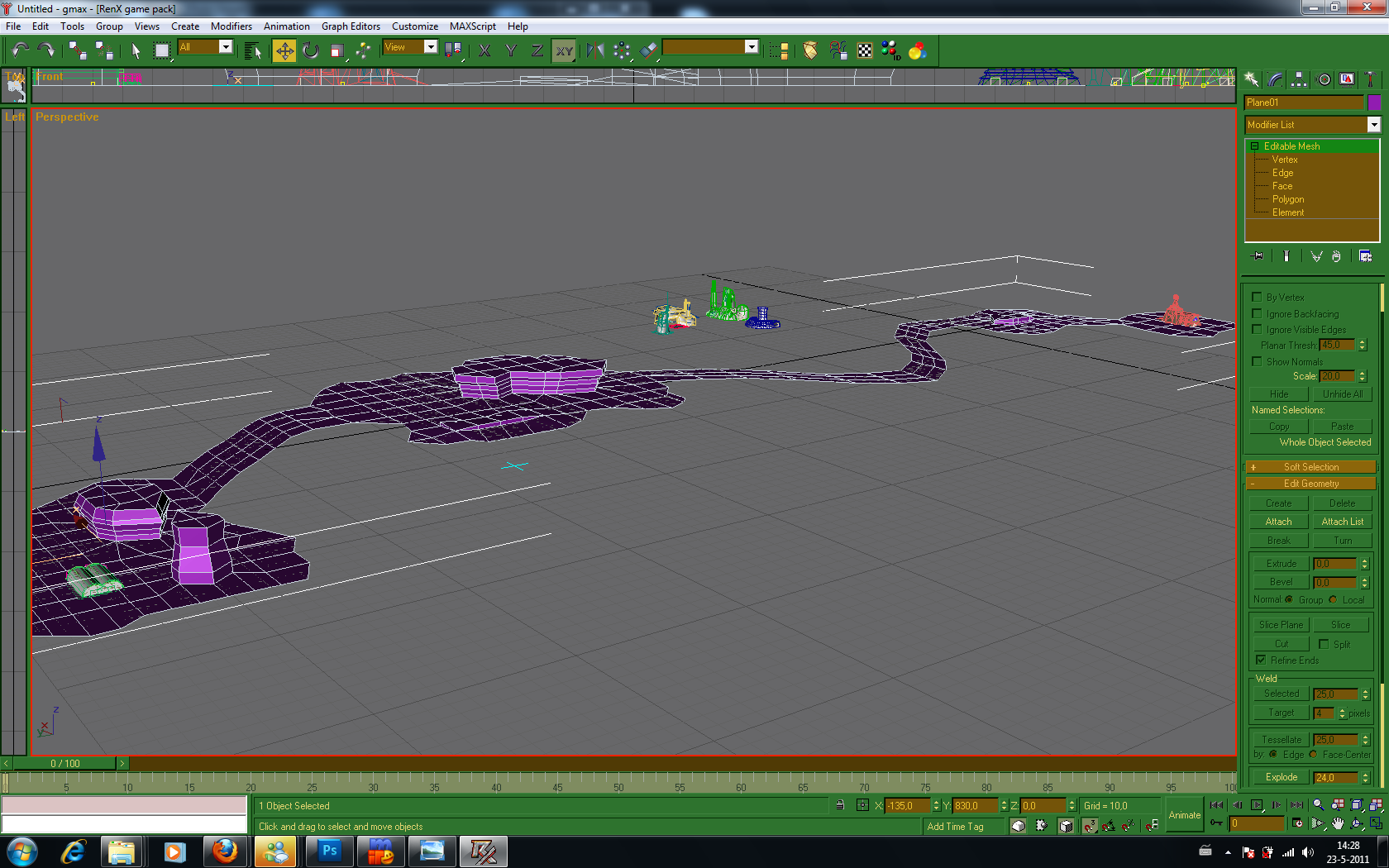The image size is (1389, 868).
Task: Open the Utilities hammer panel
Action: [x=1370, y=79]
